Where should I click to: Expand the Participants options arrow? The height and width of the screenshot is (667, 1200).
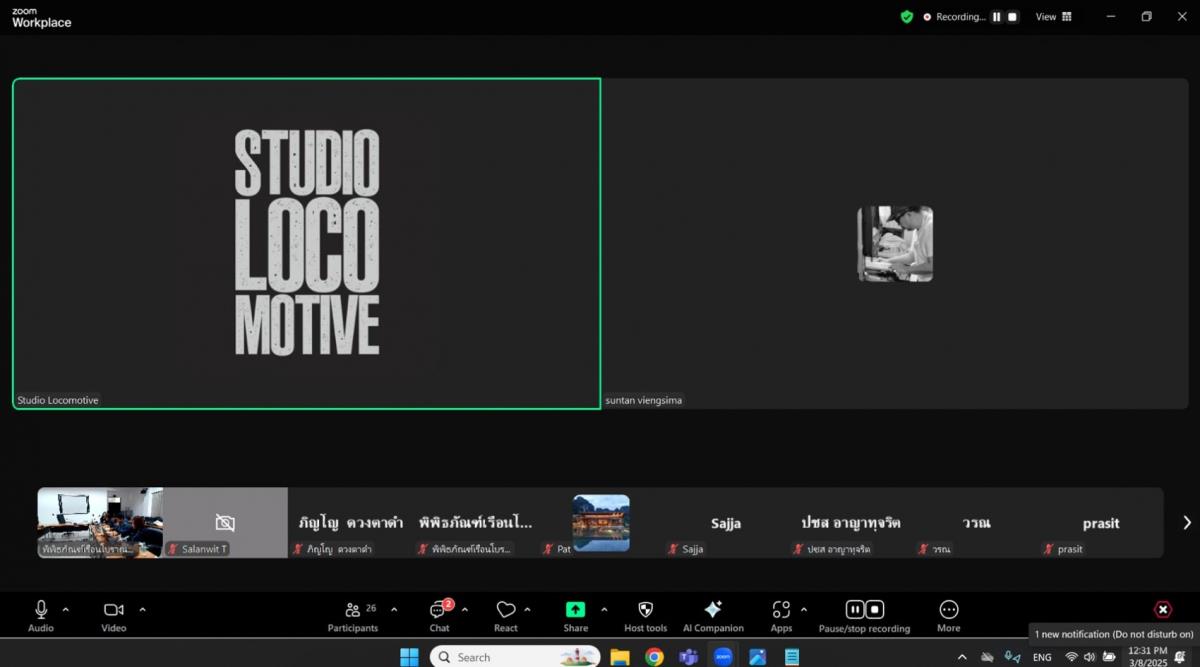pyautogui.click(x=394, y=609)
